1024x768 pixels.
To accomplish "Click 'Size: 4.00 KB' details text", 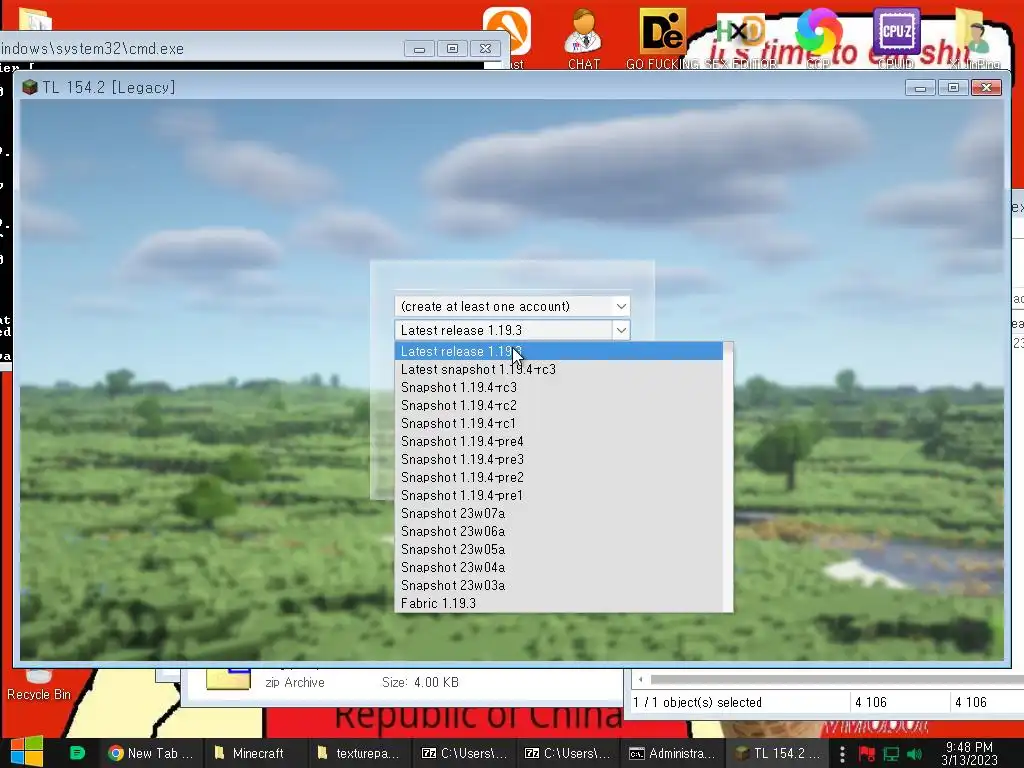I will [420, 682].
